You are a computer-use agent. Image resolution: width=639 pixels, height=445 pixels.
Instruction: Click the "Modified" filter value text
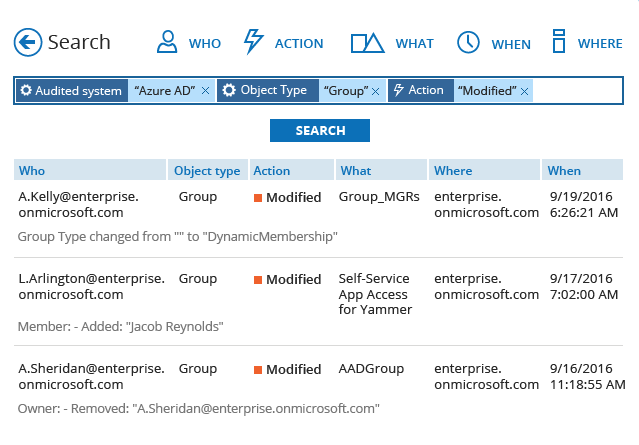click(x=487, y=90)
